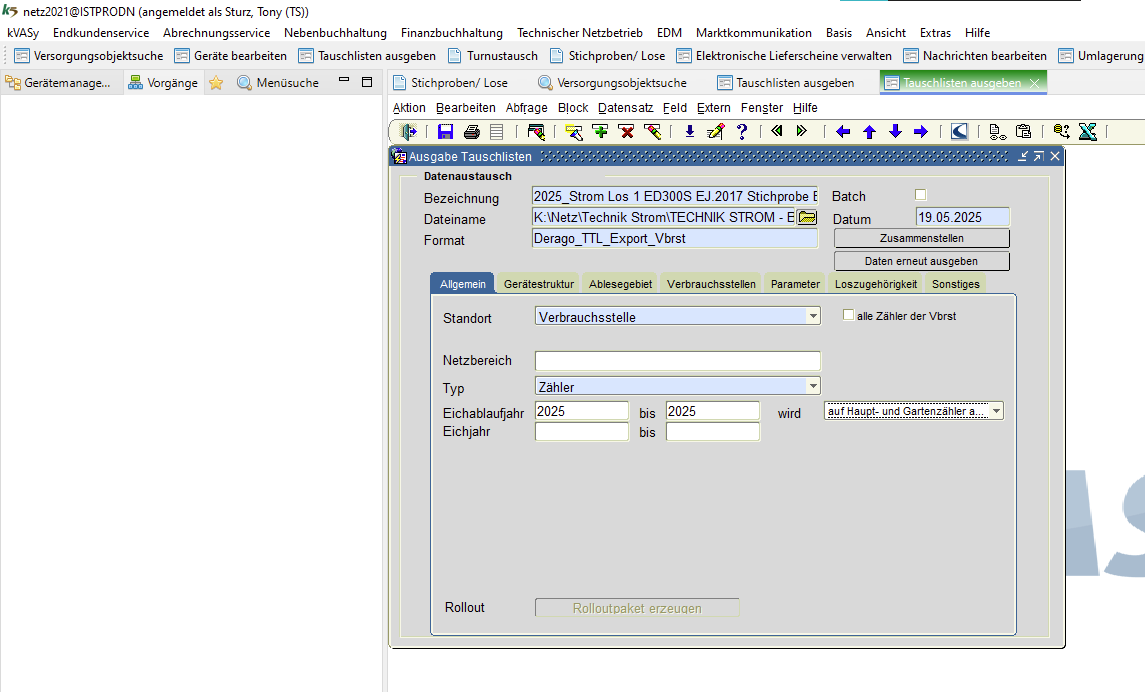Click the red X delete record icon
Screen dimensions: 1145x692
tap(626, 131)
